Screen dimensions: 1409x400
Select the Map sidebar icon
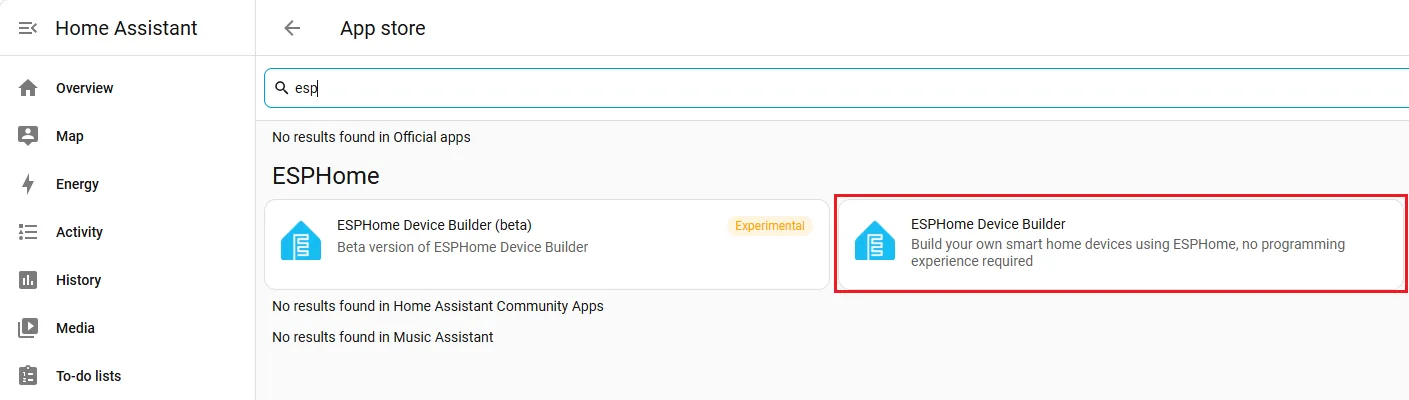pos(28,136)
